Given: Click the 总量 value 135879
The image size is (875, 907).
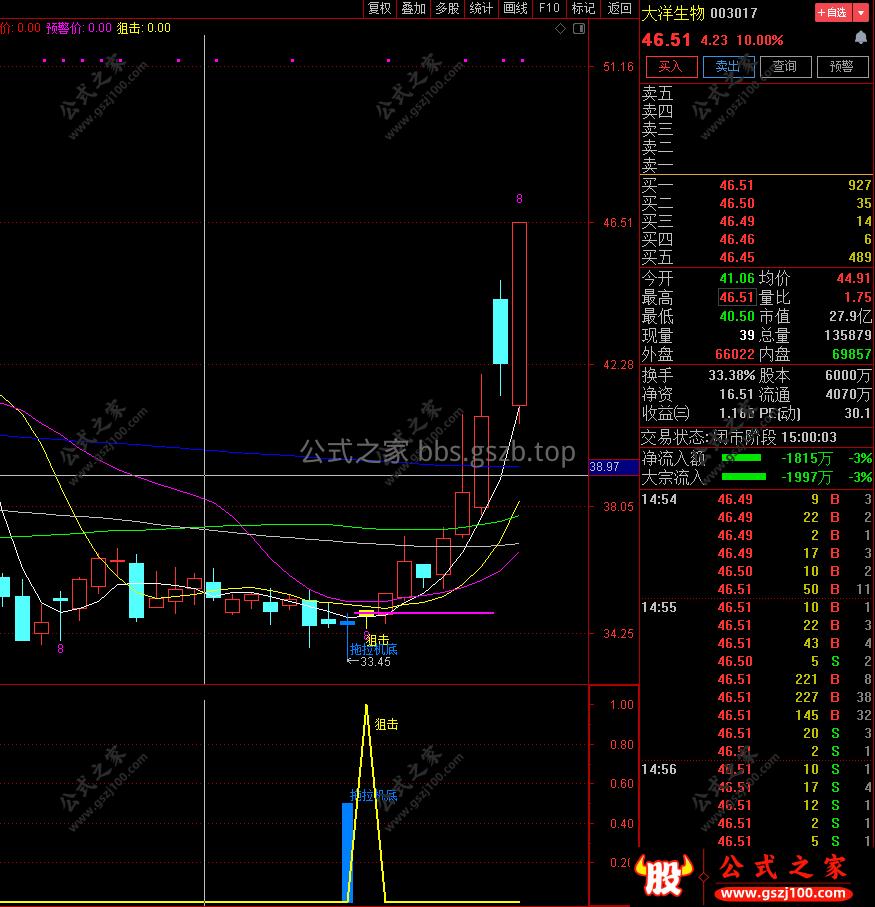Looking at the screenshot, I should point(847,335).
